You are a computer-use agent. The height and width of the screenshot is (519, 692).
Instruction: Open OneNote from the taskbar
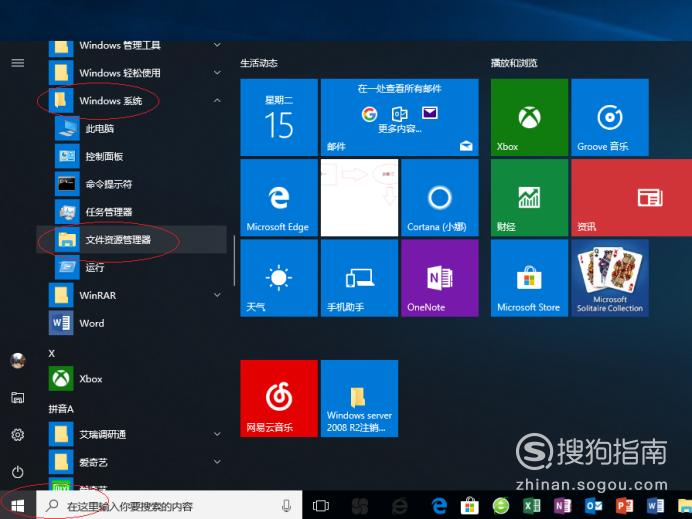(562, 506)
